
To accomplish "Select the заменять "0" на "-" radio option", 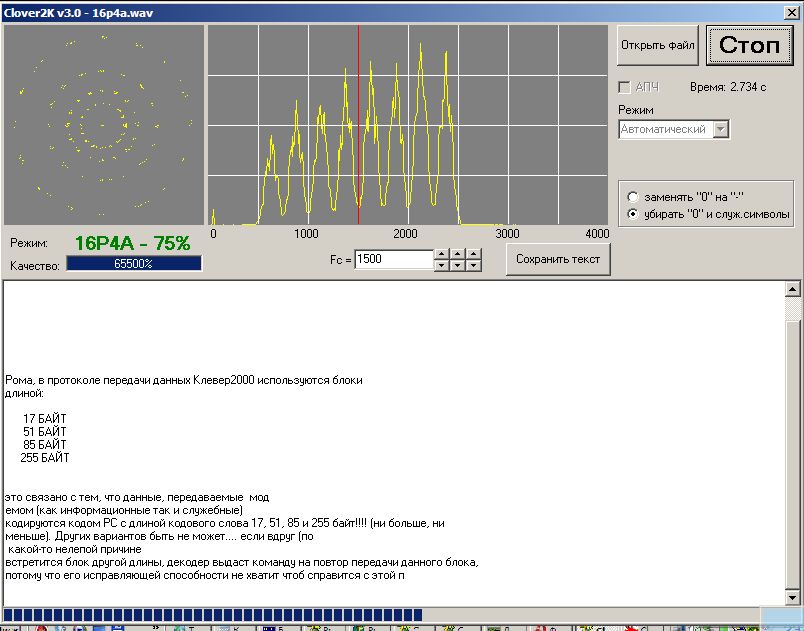I will pos(633,197).
